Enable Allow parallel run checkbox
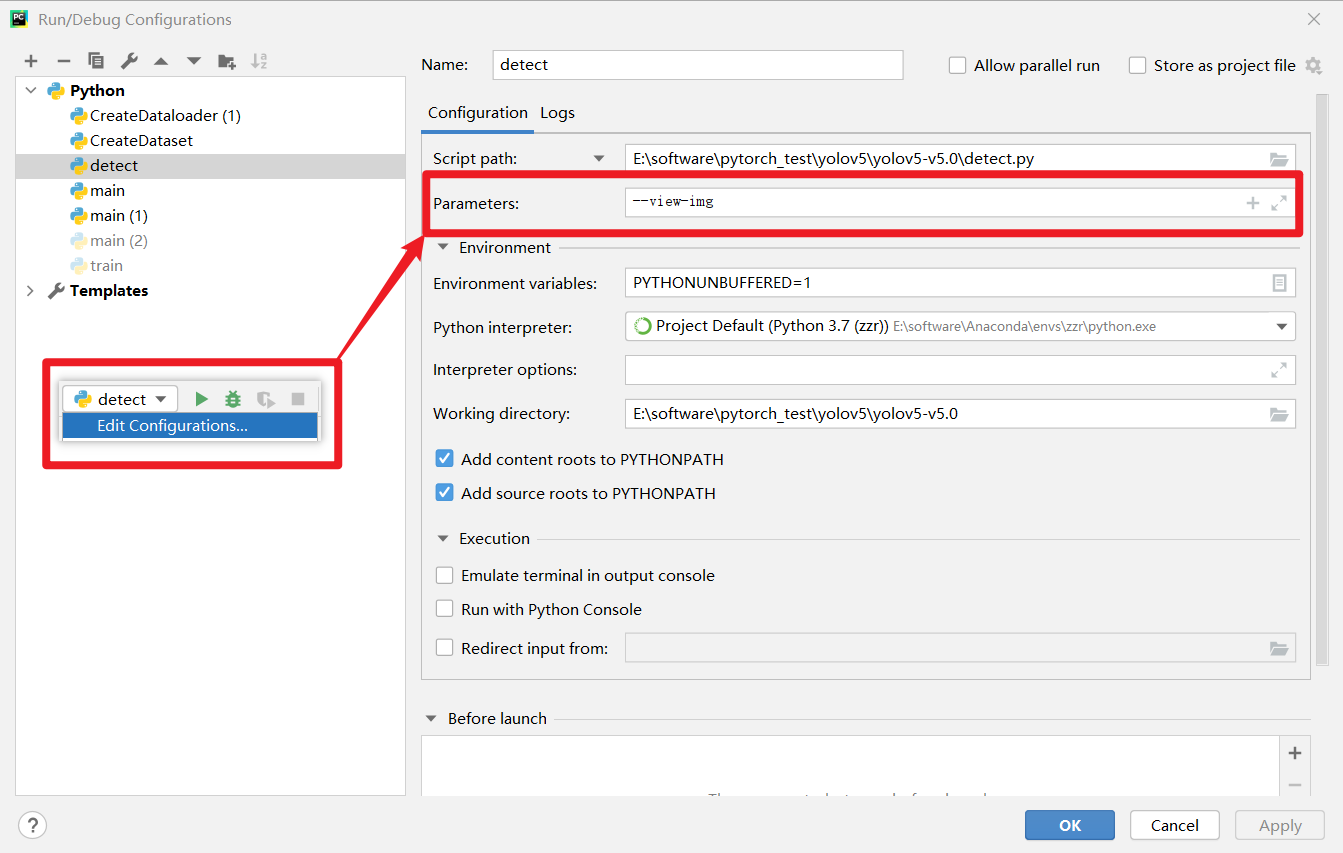Image resolution: width=1343 pixels, height=853 pixels. pos(957,65)
